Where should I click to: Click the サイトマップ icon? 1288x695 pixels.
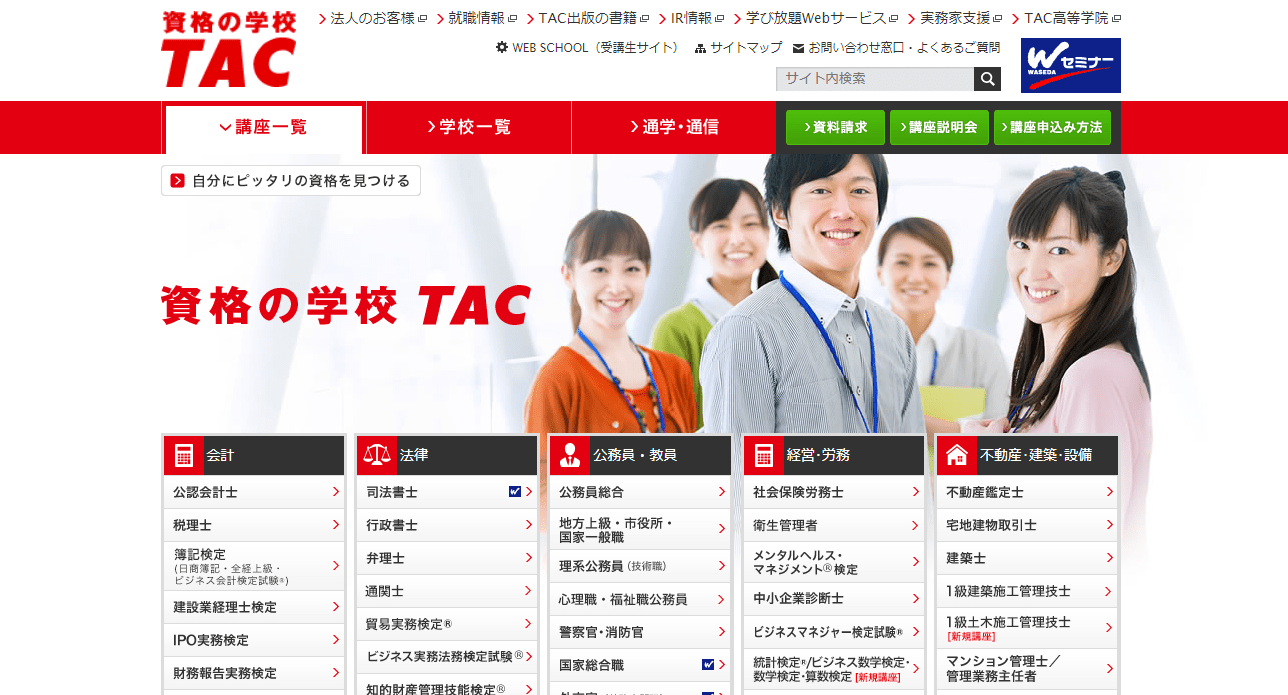pos(700,47)
